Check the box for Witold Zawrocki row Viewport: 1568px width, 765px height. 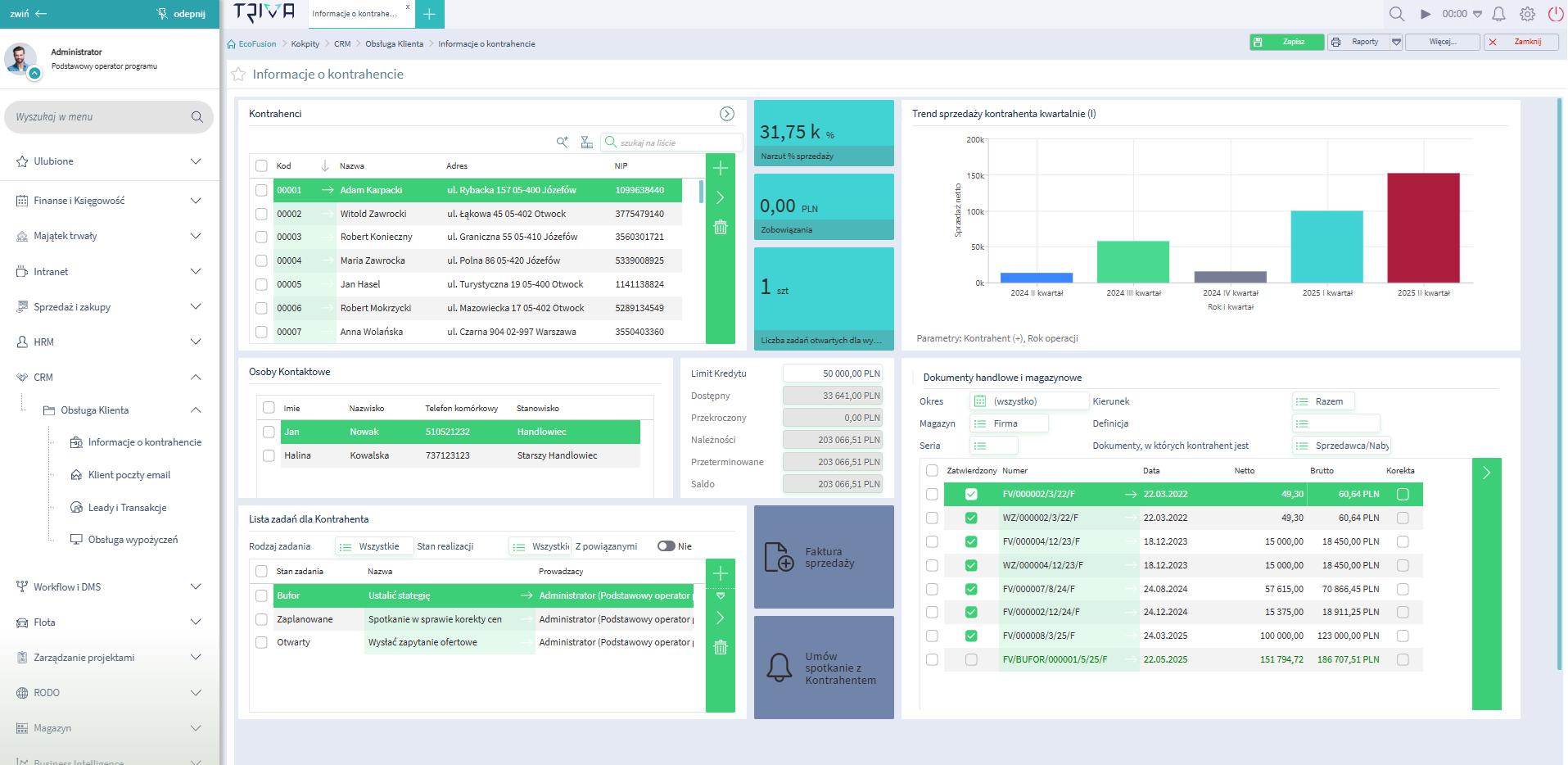[x=261, y=214]
